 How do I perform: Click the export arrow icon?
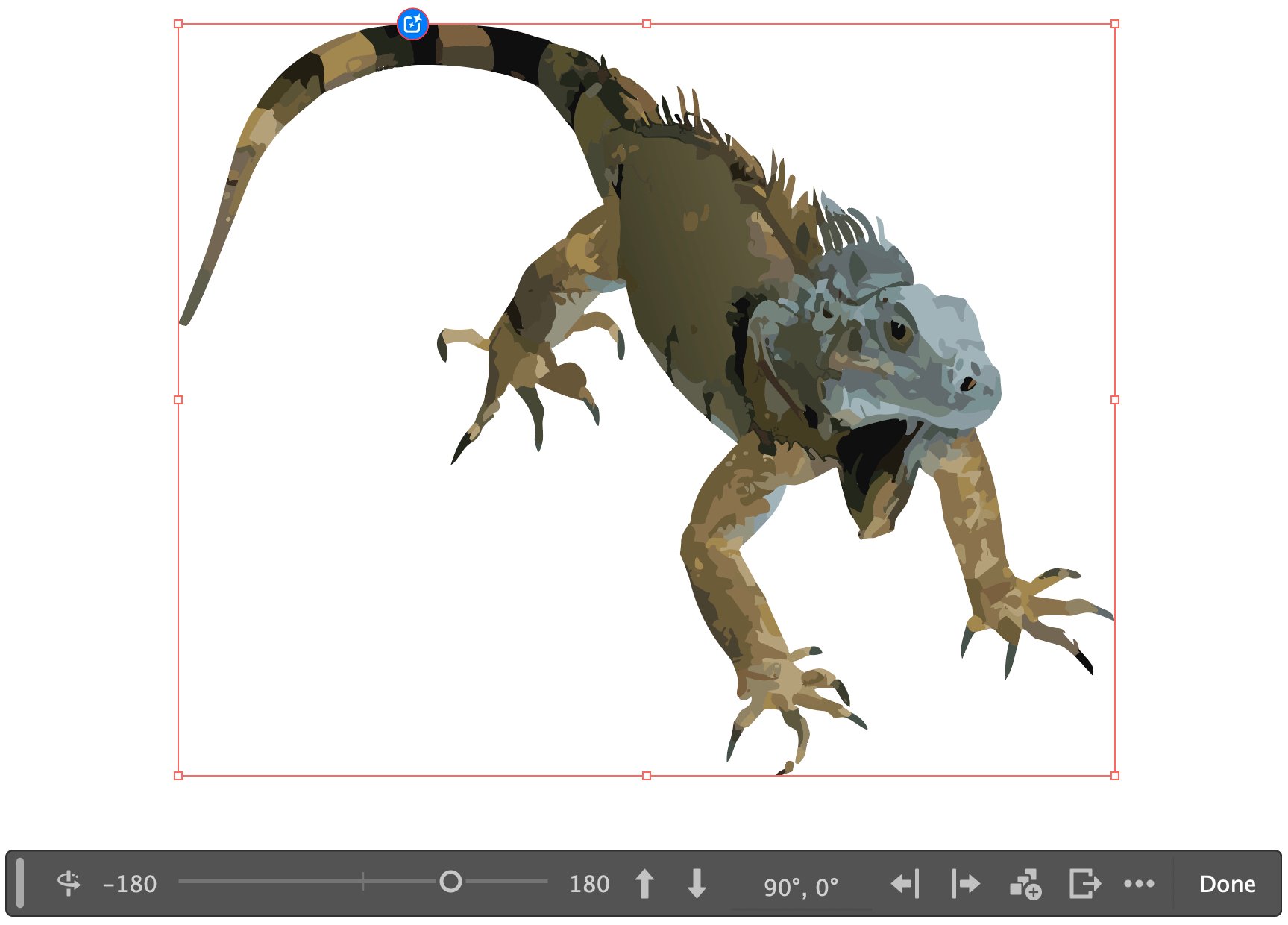point(1084,884)
